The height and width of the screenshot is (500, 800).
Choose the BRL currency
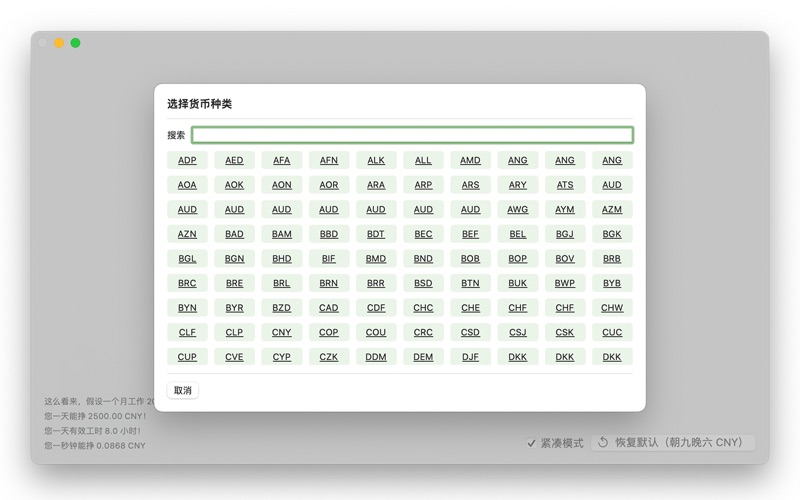282,283
